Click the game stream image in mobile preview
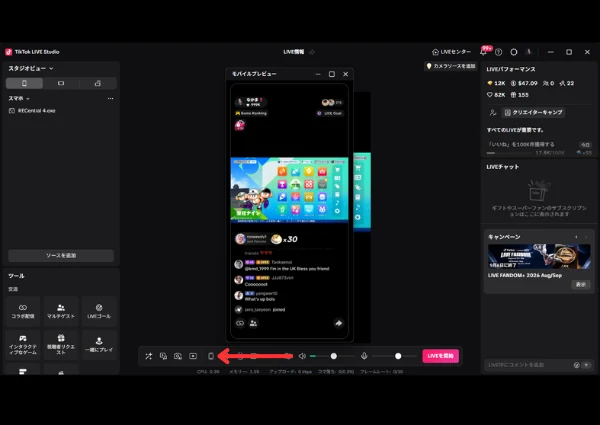Image resolution: width=600 pixels, height=425 pixels. pos(289,190)
